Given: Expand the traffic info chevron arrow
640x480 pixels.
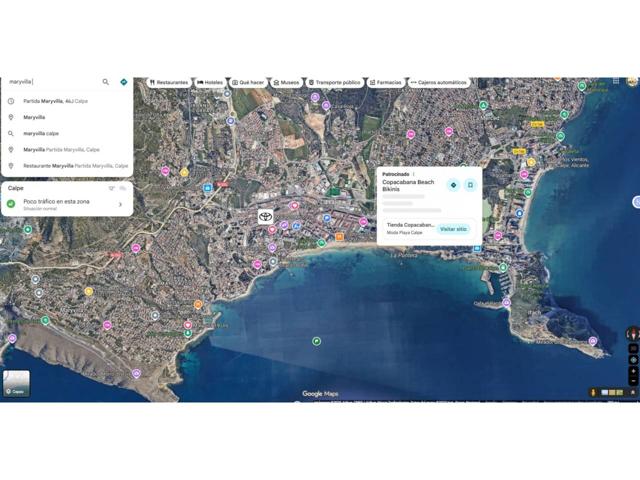Looking at the screenshot, I should pos(120,204).
